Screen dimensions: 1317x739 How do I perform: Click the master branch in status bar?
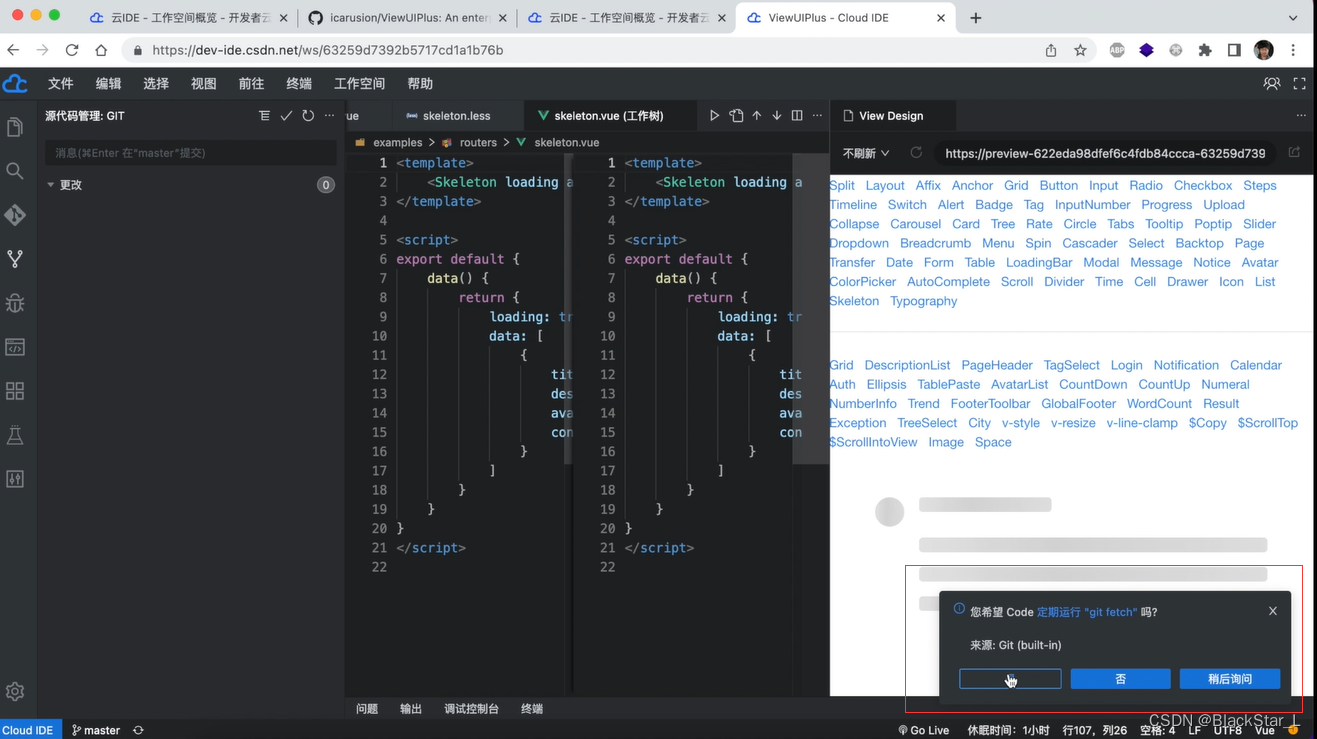tap(96, 730)
